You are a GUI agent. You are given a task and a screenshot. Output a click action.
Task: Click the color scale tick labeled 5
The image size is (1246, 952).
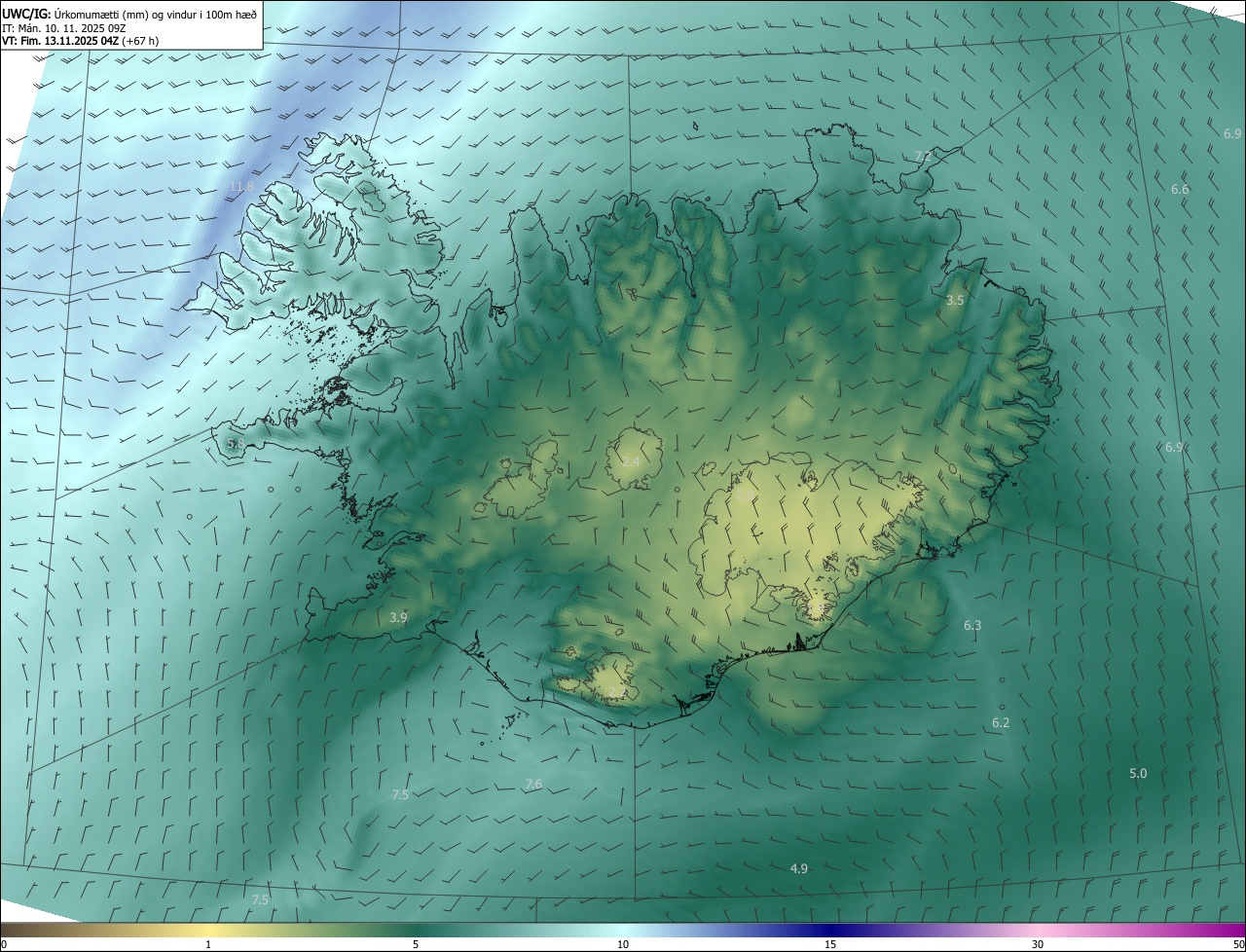pos(416,944)
